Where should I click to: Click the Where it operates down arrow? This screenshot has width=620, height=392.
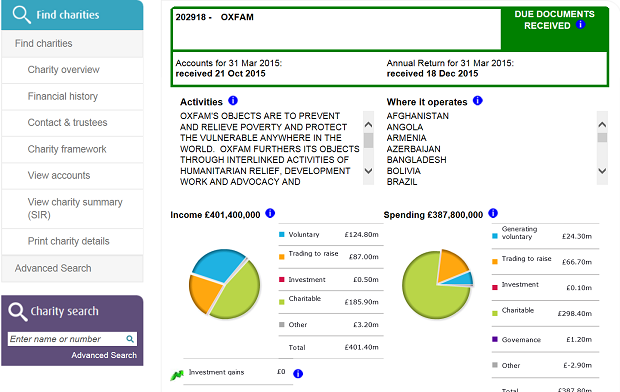pos(602,171)
